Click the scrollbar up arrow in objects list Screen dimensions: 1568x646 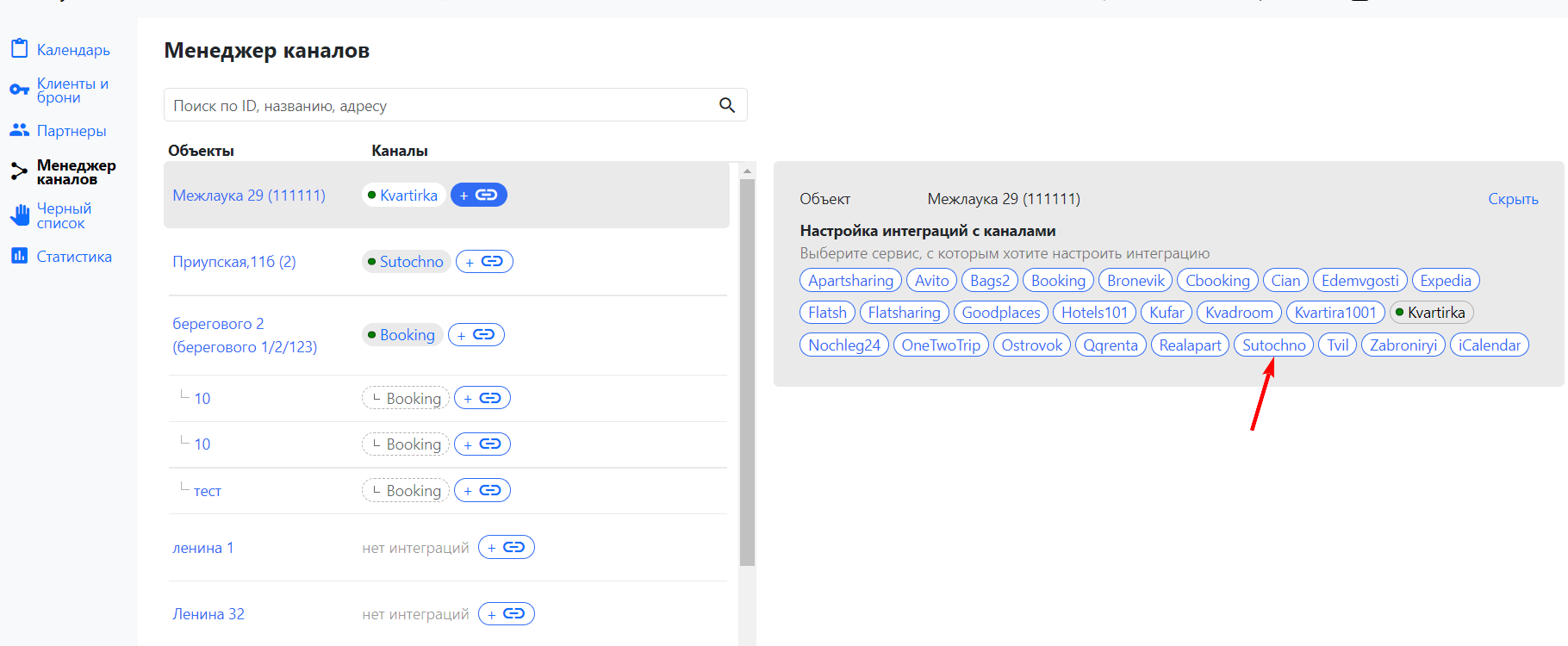coord(747,171)
